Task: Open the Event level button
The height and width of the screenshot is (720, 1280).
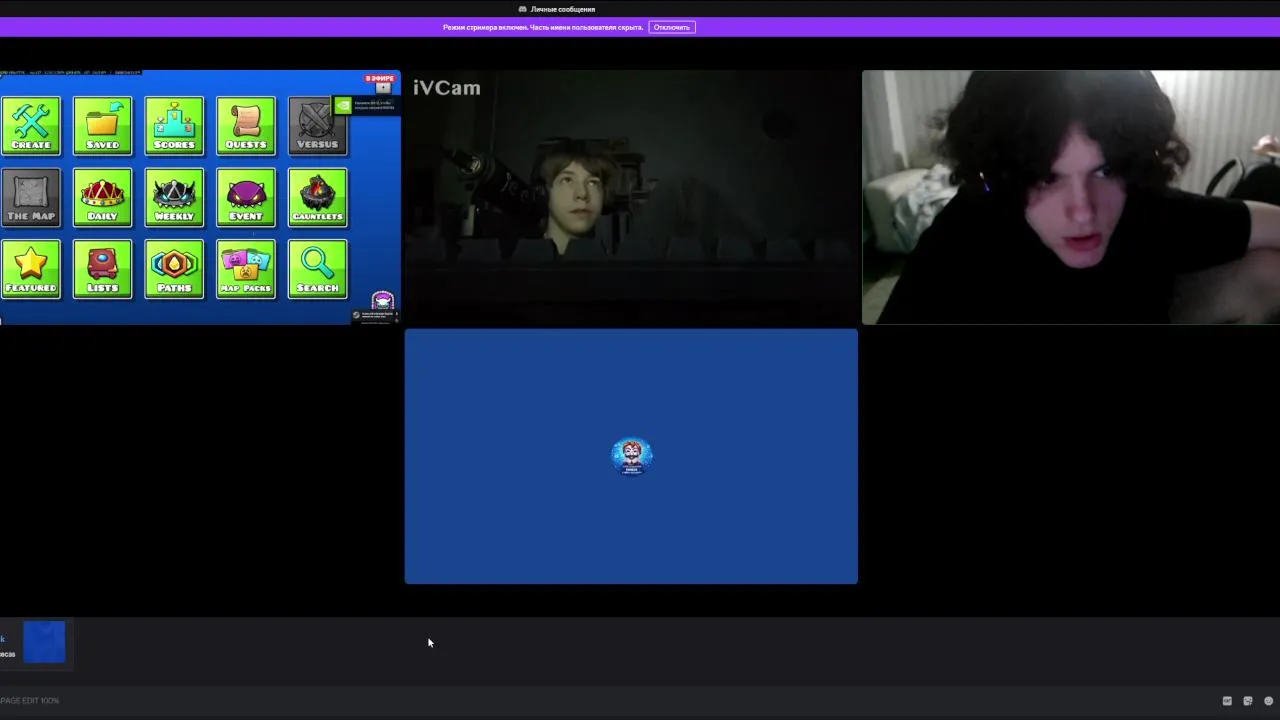Action: point(246,197)
